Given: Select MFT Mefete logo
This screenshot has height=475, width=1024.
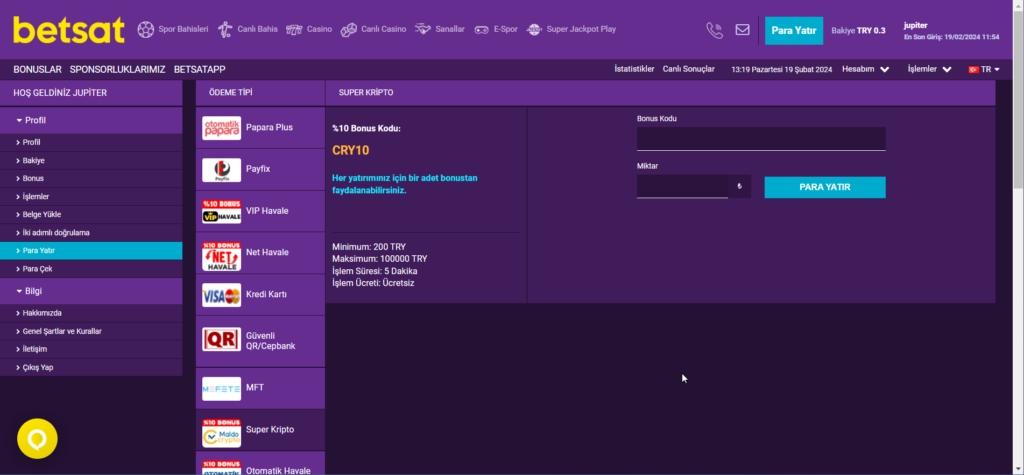Looking at the screenshot, I should [x=221, y=388].
